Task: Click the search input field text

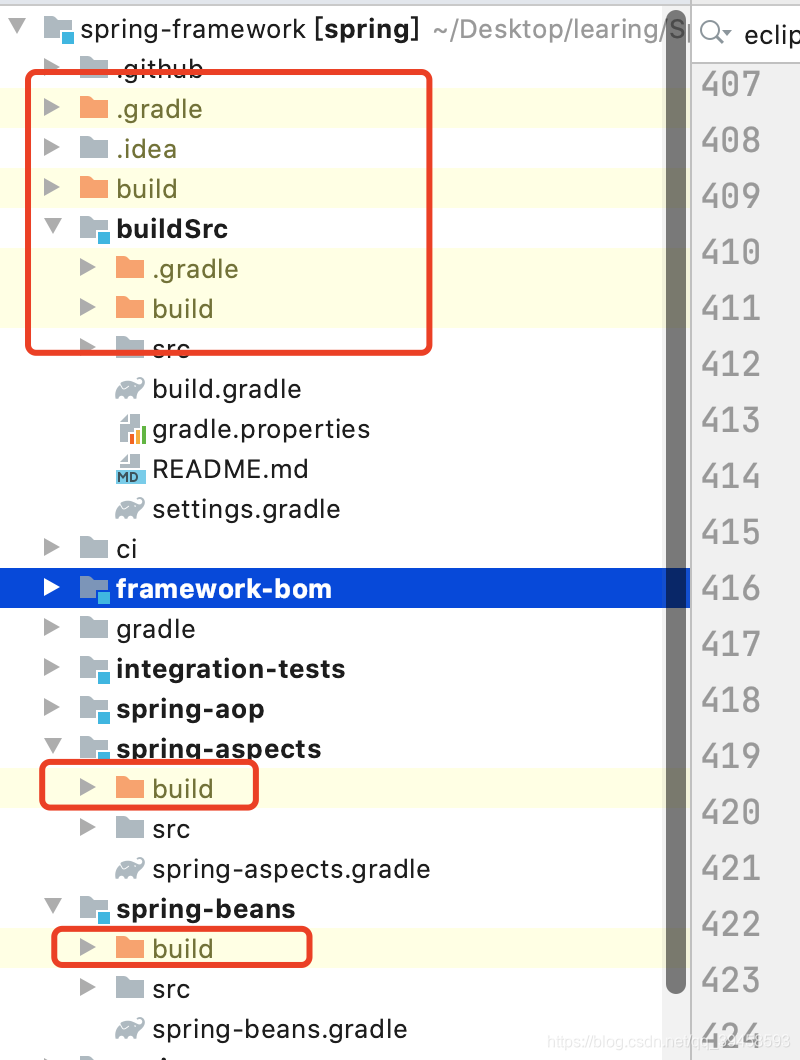Action: [772, 34]
